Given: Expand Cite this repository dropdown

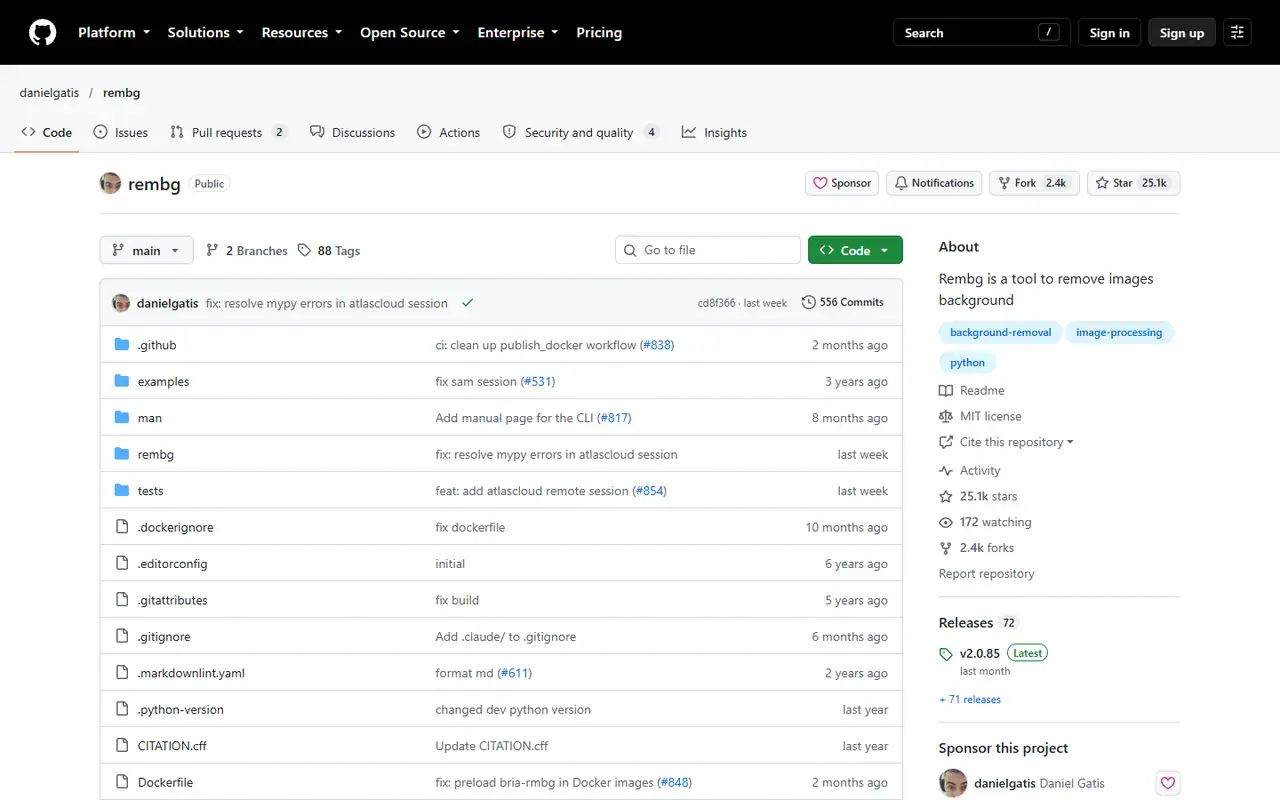Looking at the screenshot, I should tap(1007, 443).
